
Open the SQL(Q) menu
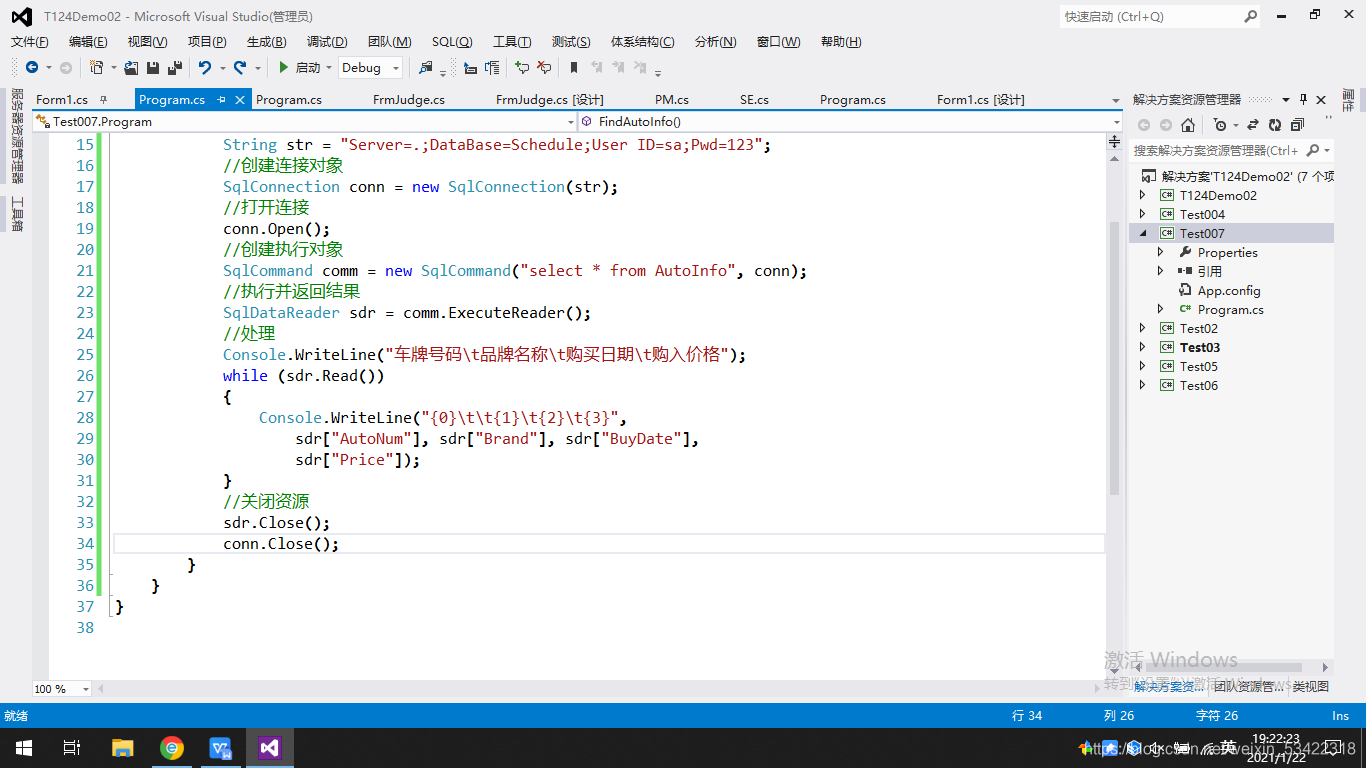click(452, 41)
